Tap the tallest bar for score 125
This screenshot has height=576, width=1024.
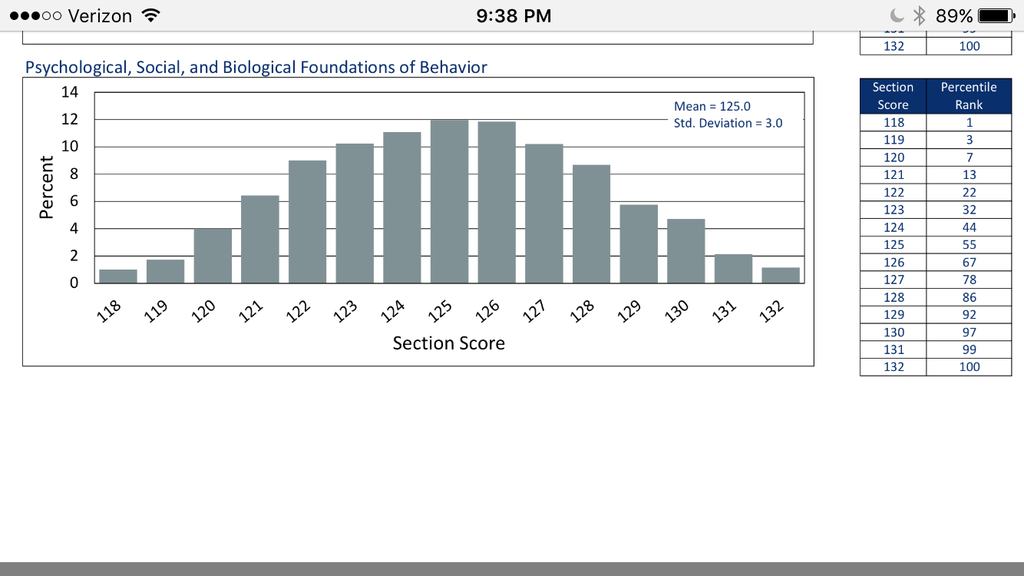tap(449, 201)
